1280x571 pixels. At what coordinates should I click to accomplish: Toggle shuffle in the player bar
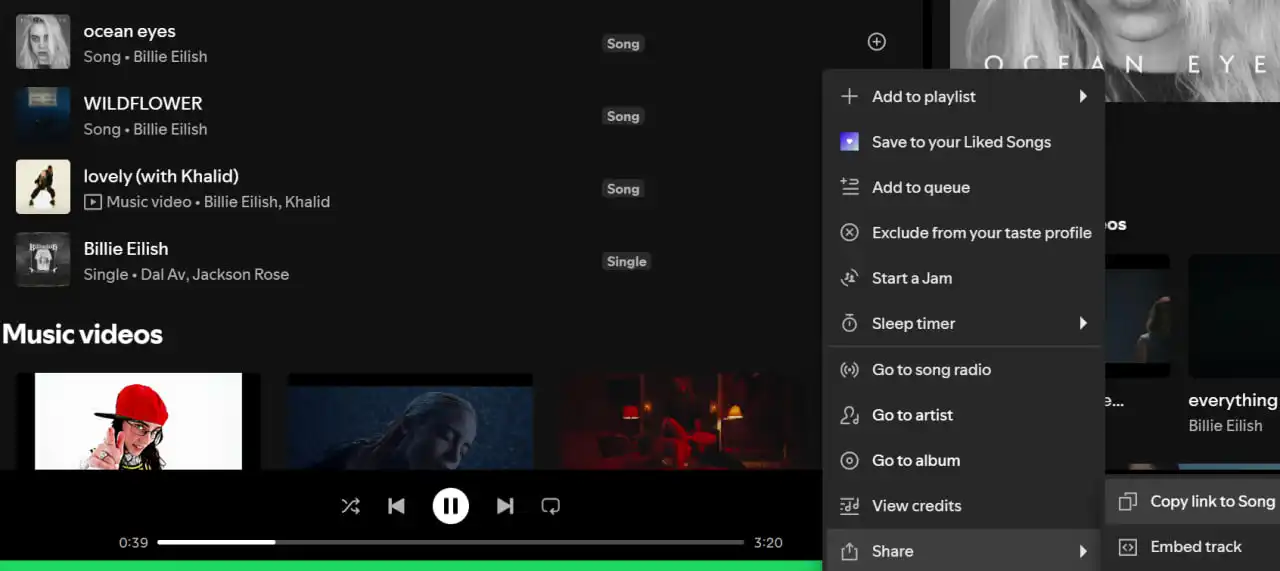pos(350,506)
